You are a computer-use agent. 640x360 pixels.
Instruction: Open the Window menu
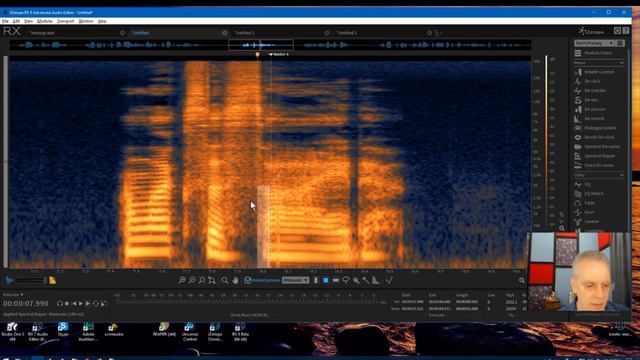pos(86,21)
